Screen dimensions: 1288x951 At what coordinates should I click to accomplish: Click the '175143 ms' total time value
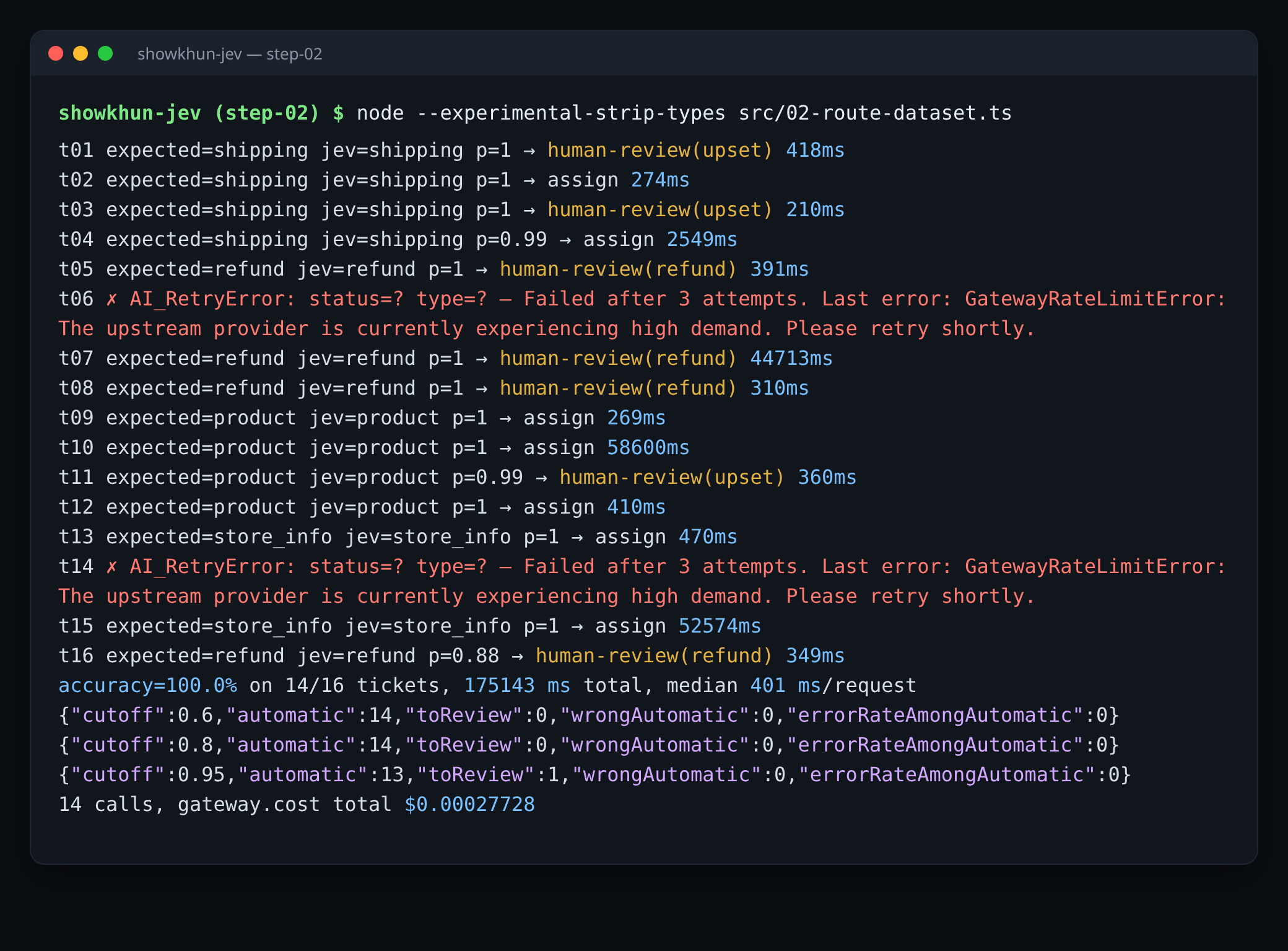(517, 685)
